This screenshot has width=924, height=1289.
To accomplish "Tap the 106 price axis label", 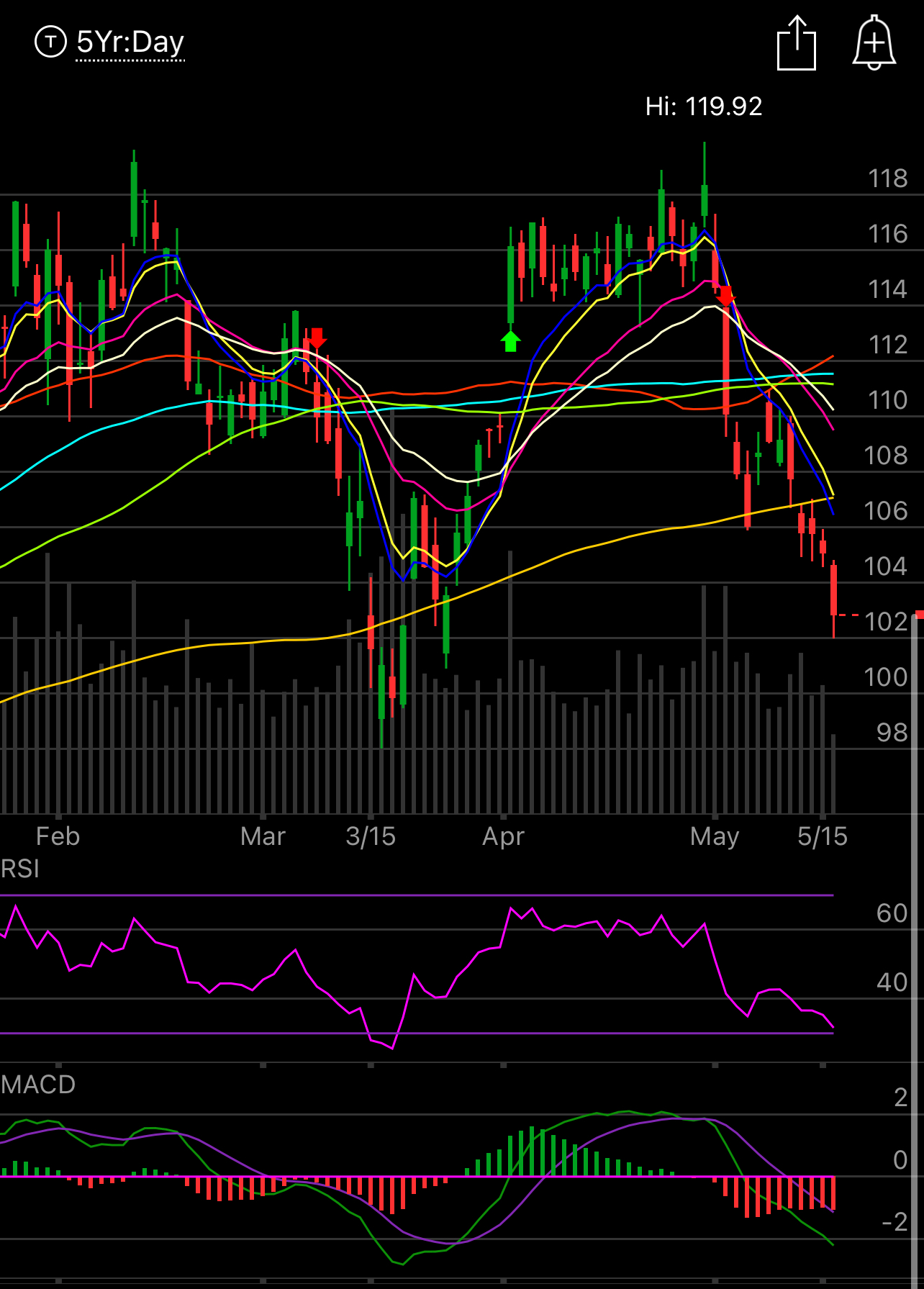I will (886, 511).
